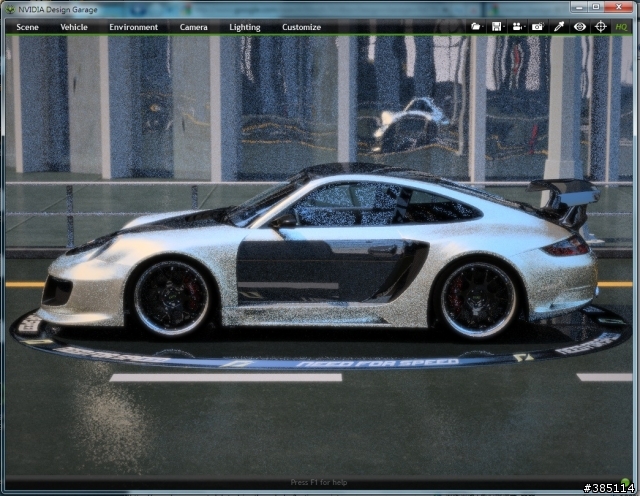This screenshot has height=496, width=640.
Task: Click the open folder toolbar icon
Action: pos(476,27)
